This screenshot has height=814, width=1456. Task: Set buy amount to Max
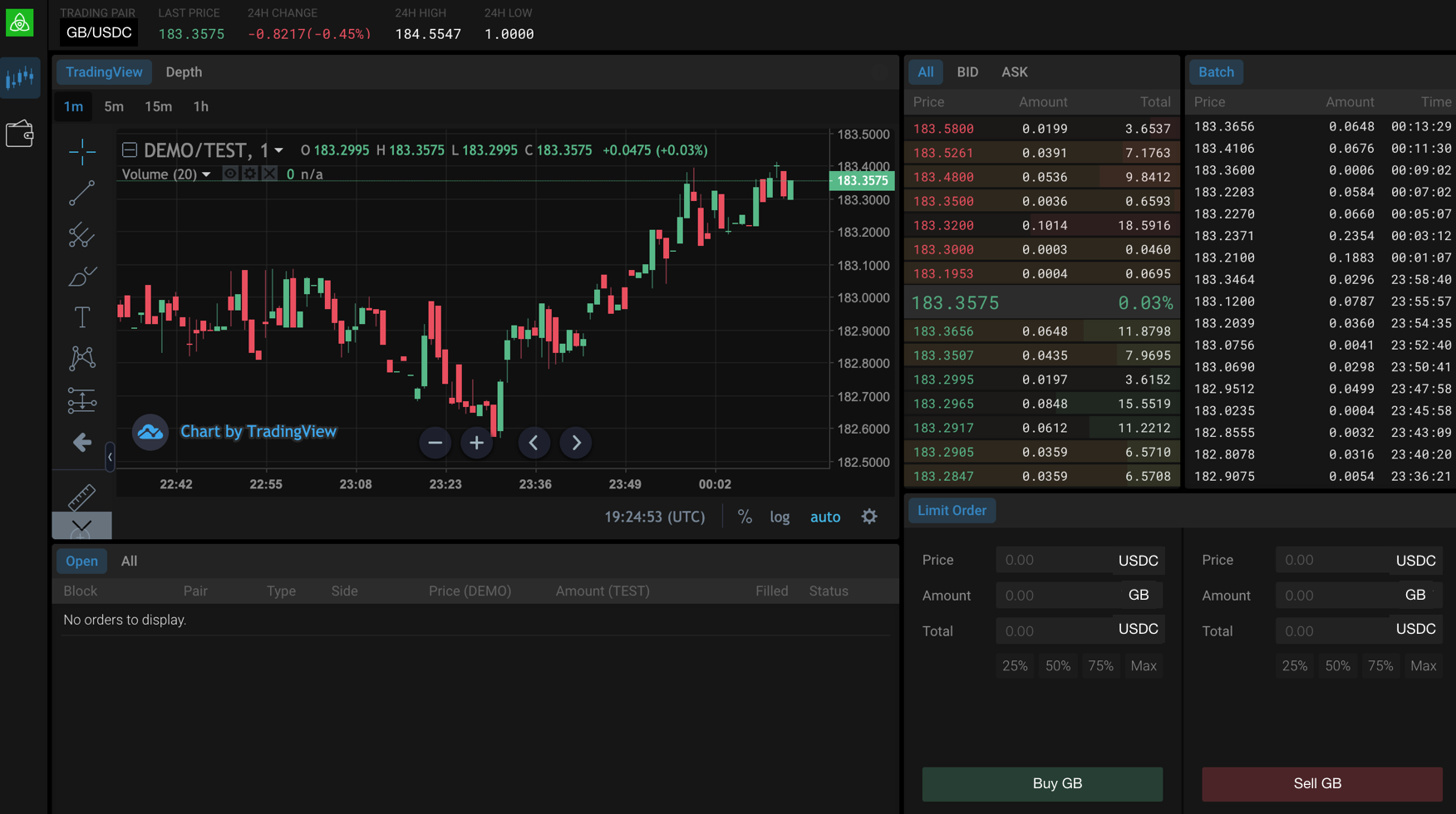click(1144, 666)
